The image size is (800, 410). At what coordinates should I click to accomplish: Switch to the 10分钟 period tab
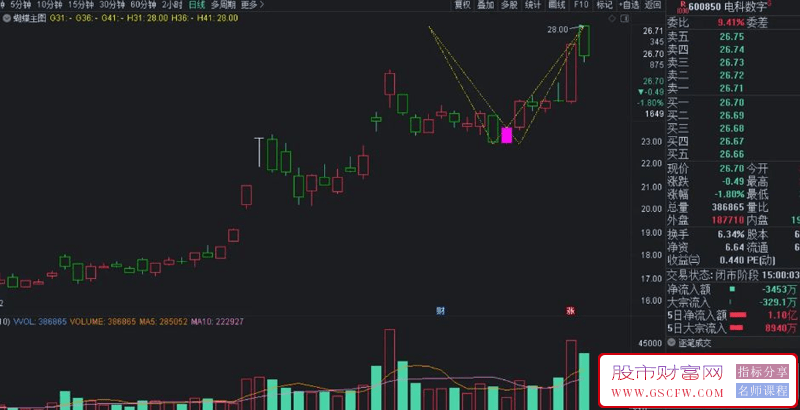tap(49, 5)
